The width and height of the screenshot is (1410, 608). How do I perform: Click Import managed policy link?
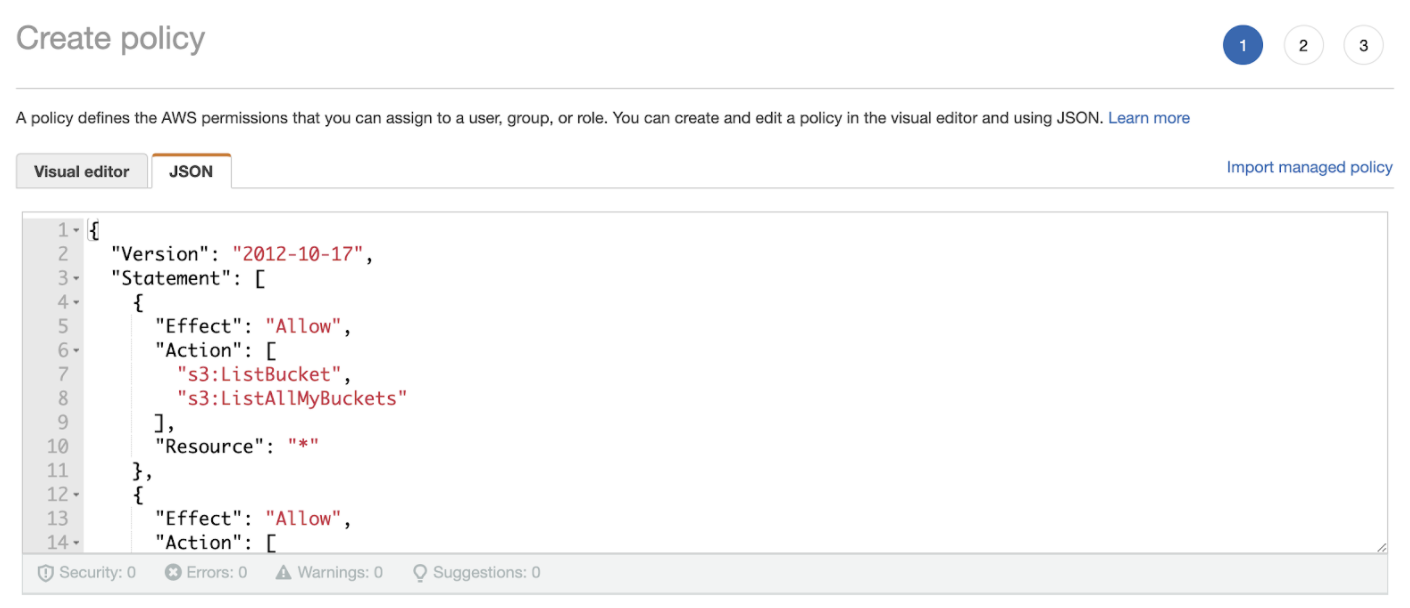[1309, 167]
